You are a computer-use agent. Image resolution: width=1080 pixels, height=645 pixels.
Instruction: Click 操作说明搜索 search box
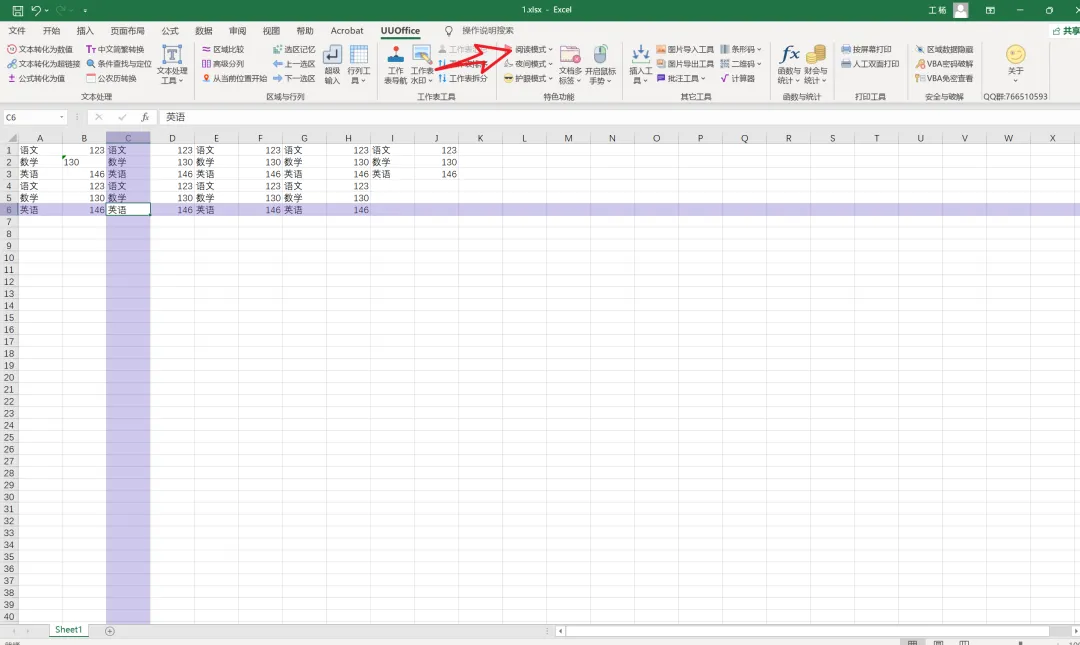[488, 31]
